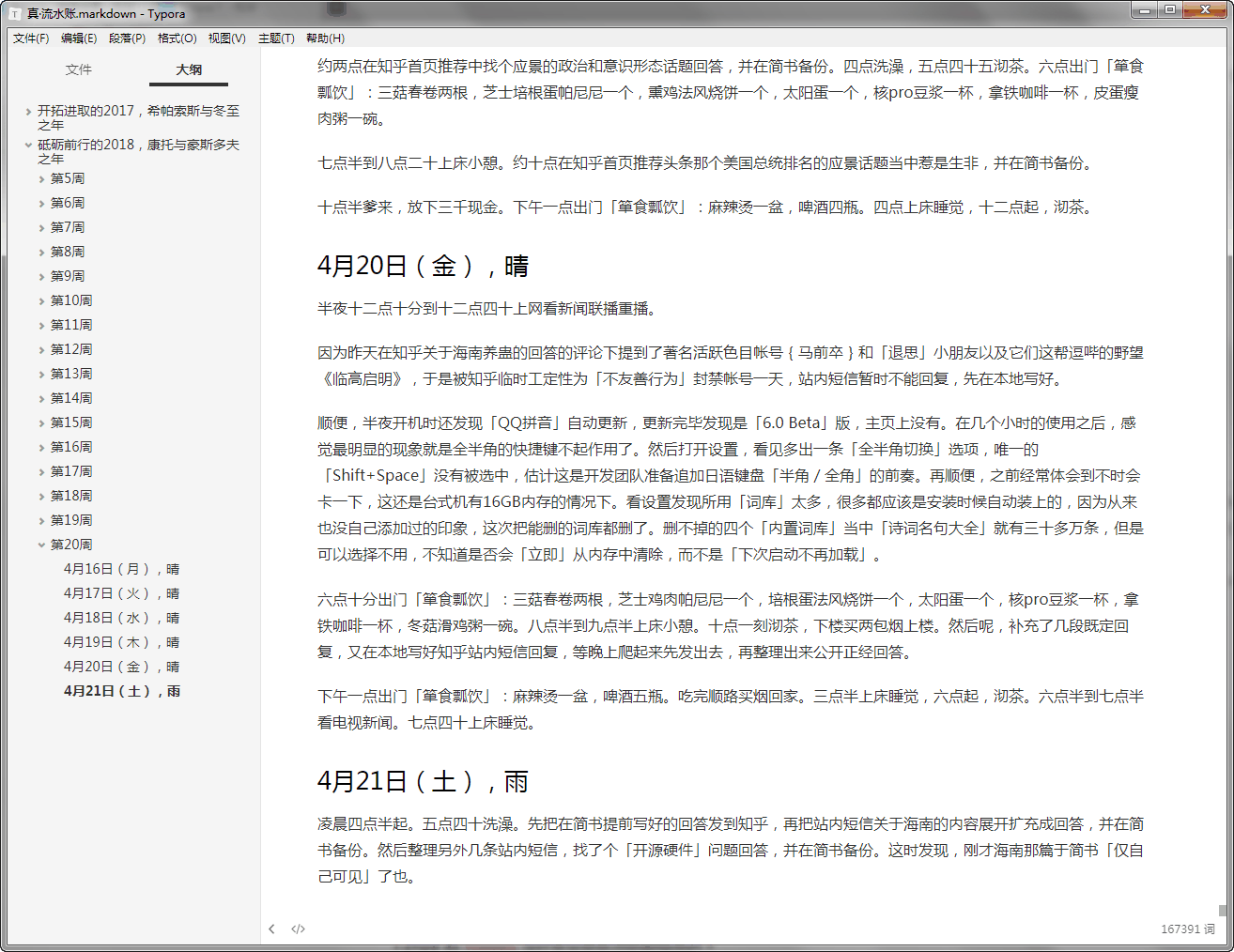This screenshot has height=952, width=1234.
Task: Expand 第10周 in outline
Action: click(41, 301)
